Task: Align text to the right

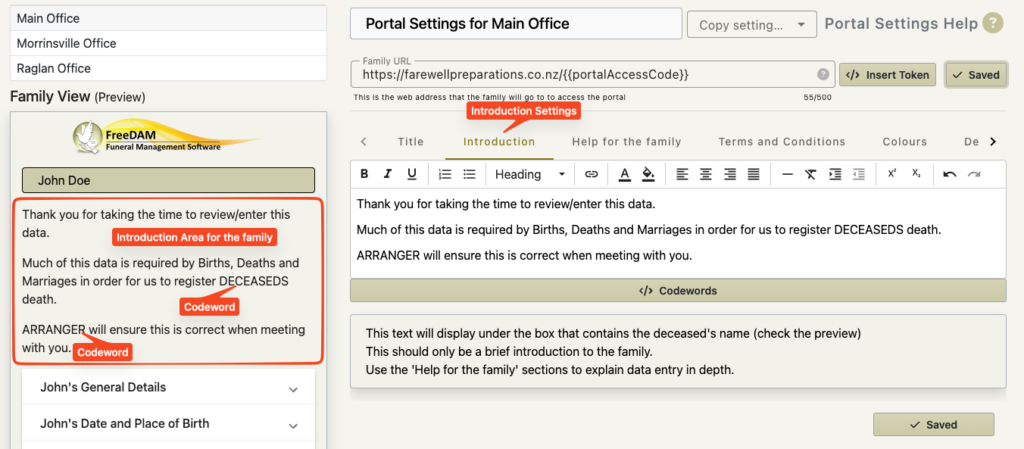Action: pyautogui.click(x=729, y=174)
